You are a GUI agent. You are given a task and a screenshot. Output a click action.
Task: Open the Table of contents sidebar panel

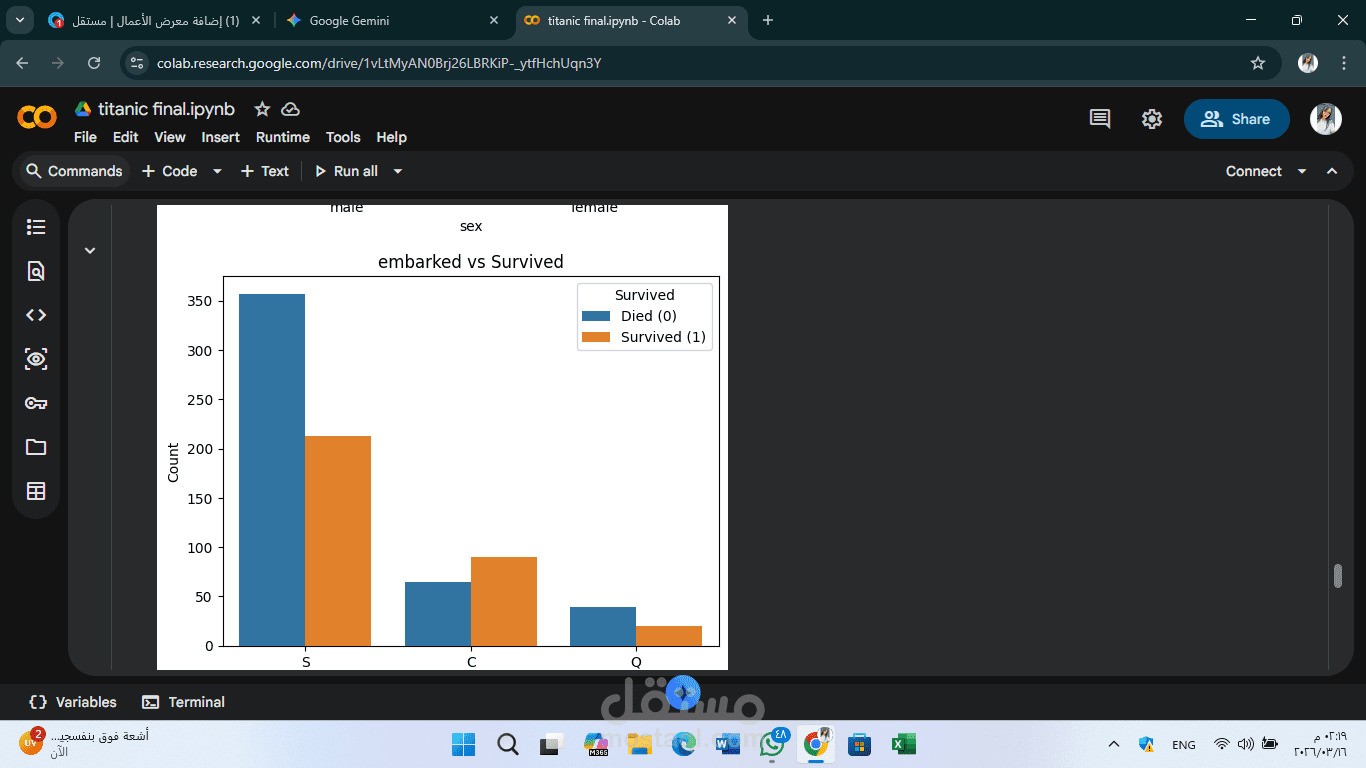click(x=36, y=227)
